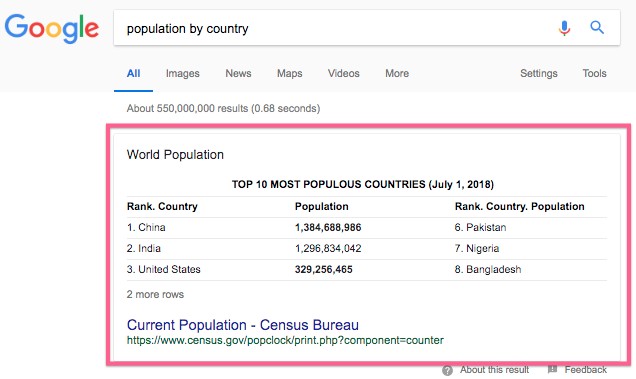Viewport: 636px width, 379px height.
Task: Open the Maps tab
Action: click(290, 73)
